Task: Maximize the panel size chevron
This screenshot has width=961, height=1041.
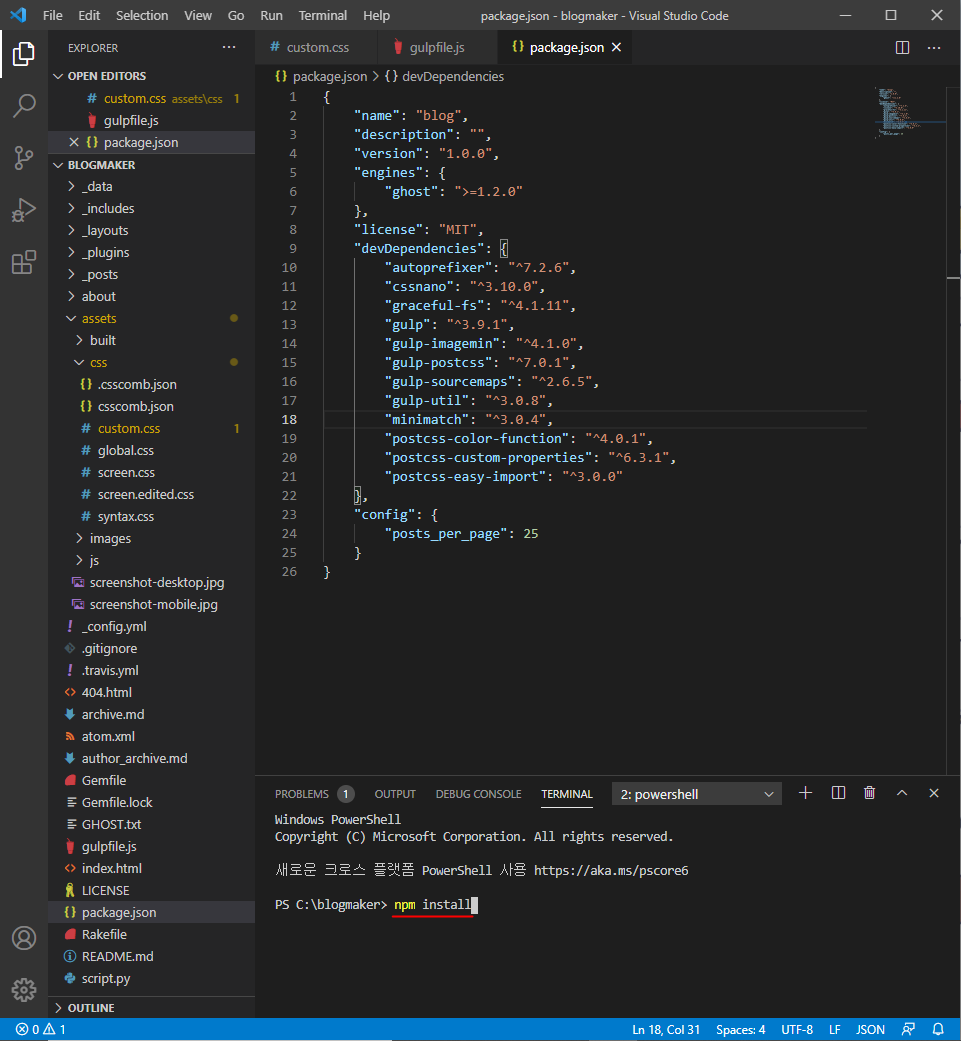Action: [x=902, y=793]
